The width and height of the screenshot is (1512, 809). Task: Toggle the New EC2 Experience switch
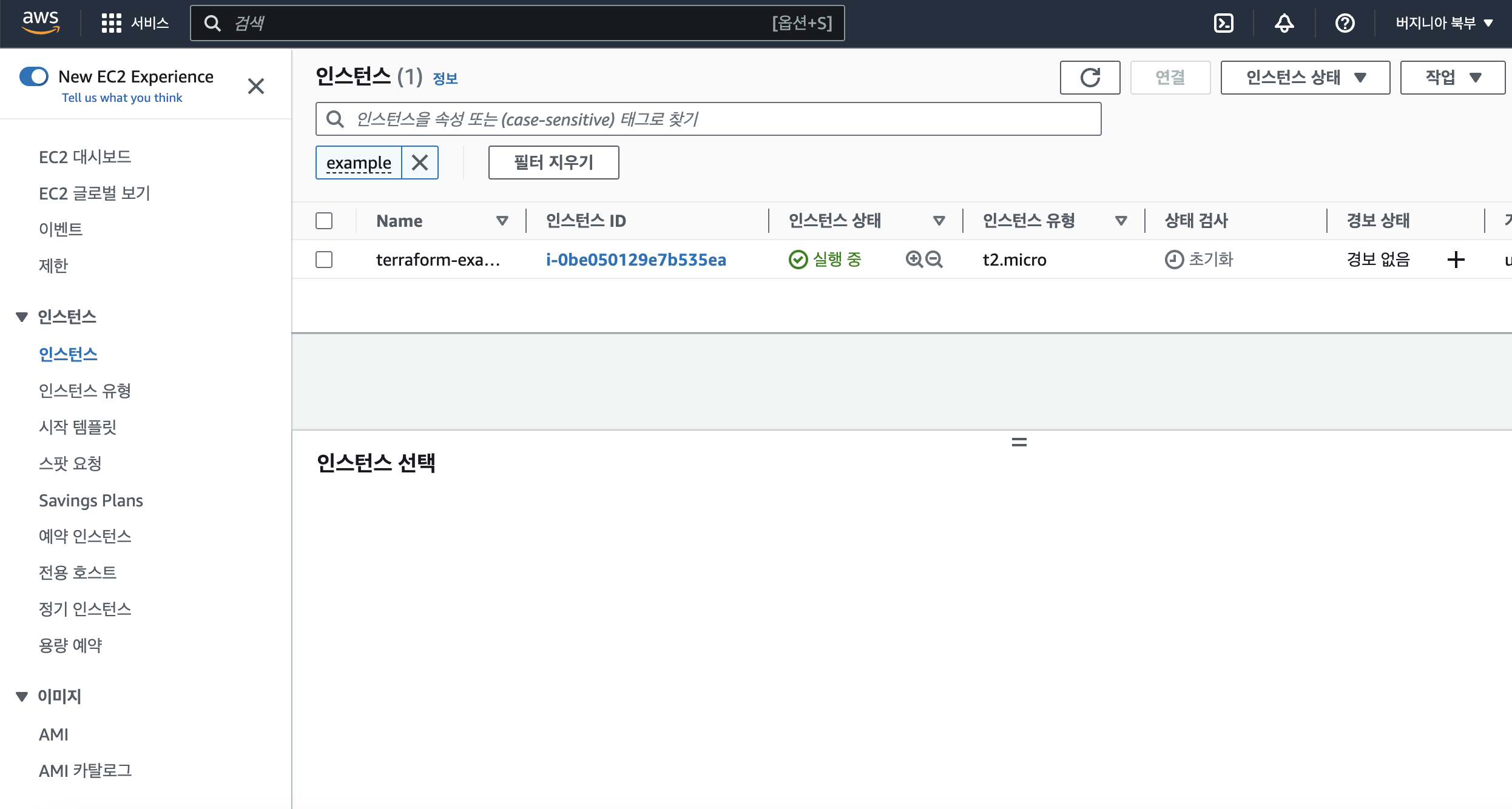pos(34,76)
